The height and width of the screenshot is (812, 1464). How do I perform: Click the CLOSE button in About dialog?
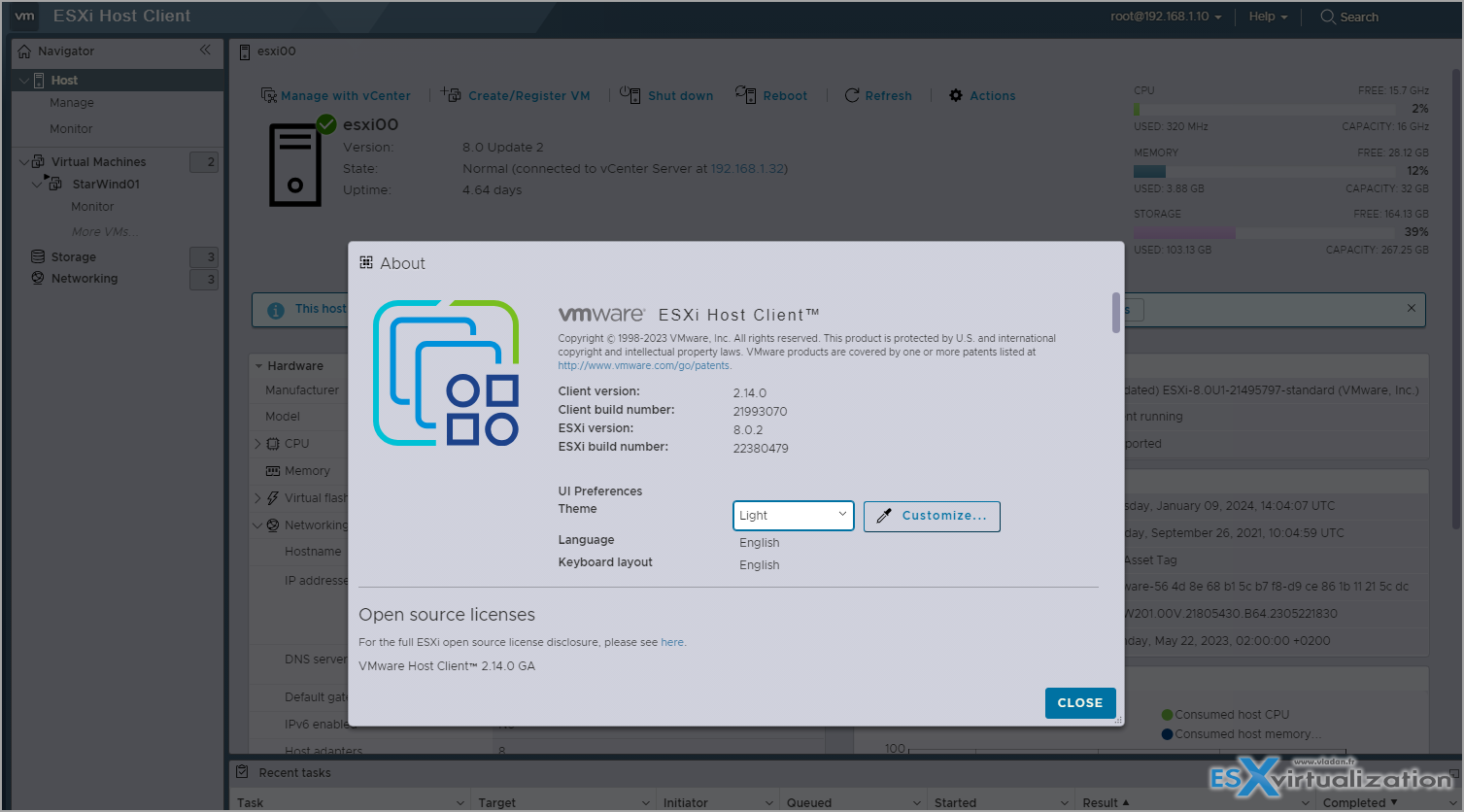point(1080,703)
